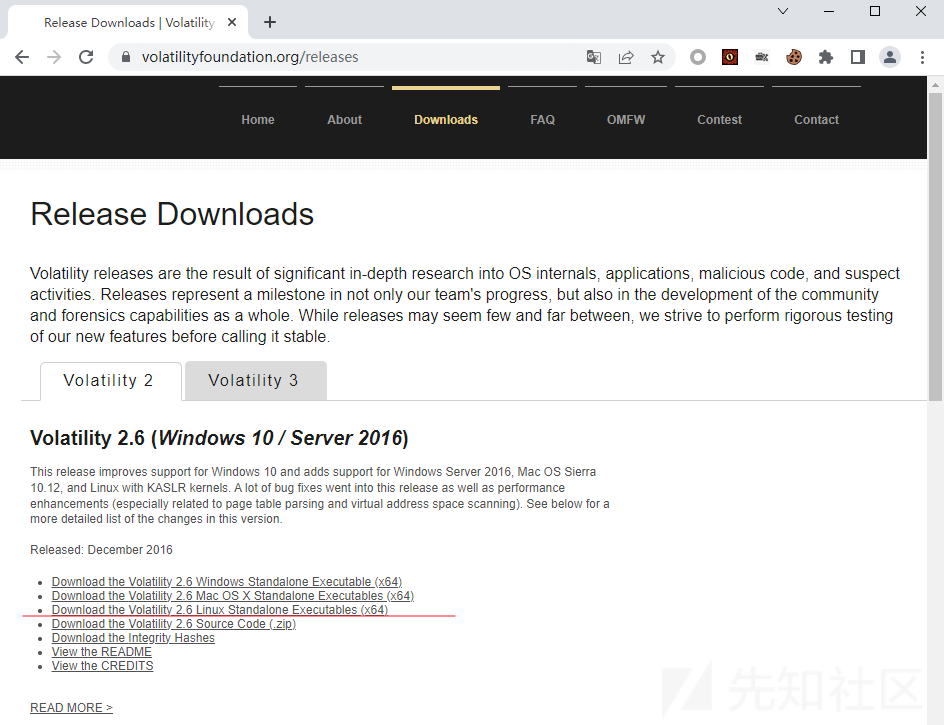
Task: Toggle the browser side panel
Action: tap(858, 57)
